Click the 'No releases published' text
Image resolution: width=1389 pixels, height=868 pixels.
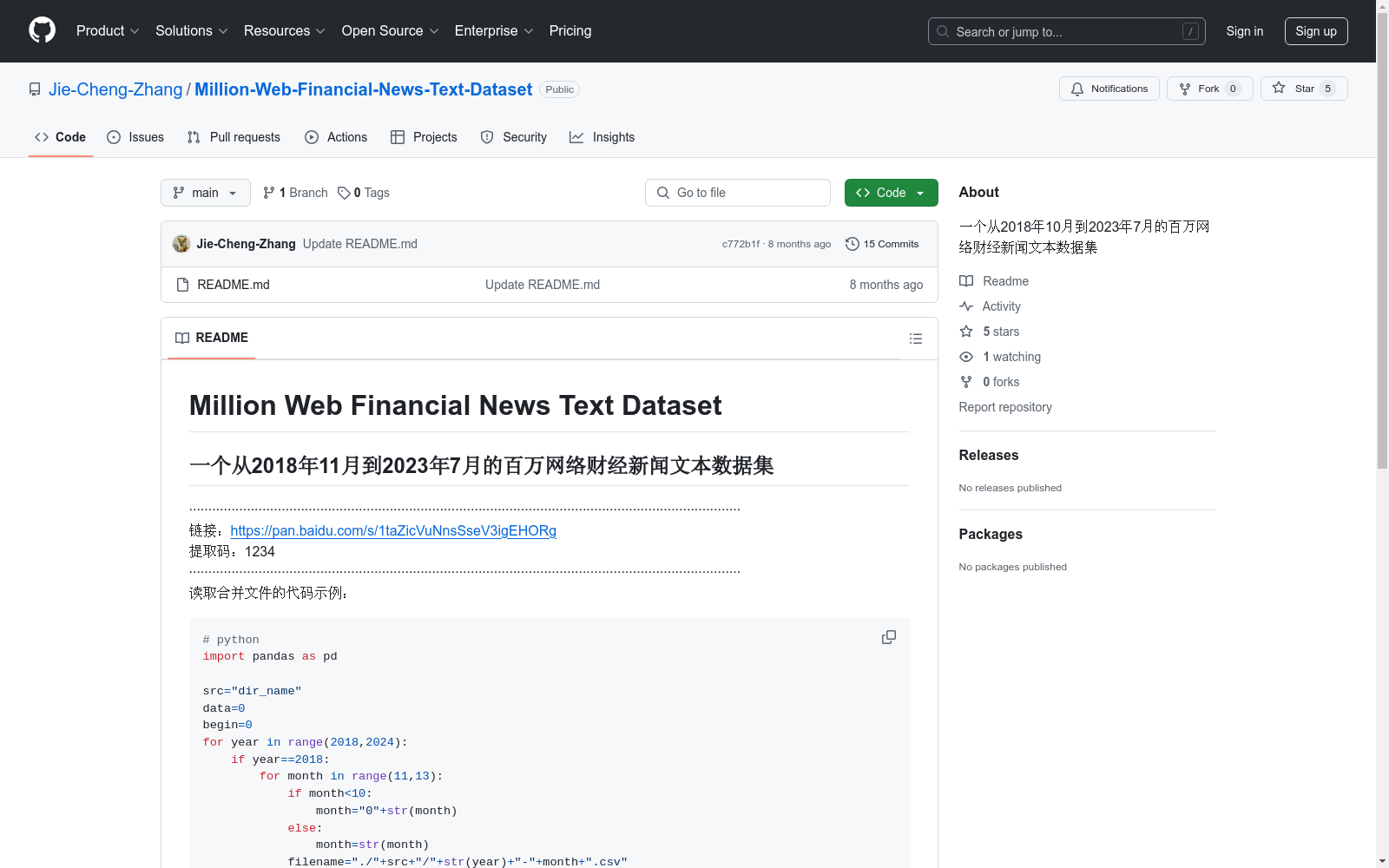click(x=1010, y=488)
